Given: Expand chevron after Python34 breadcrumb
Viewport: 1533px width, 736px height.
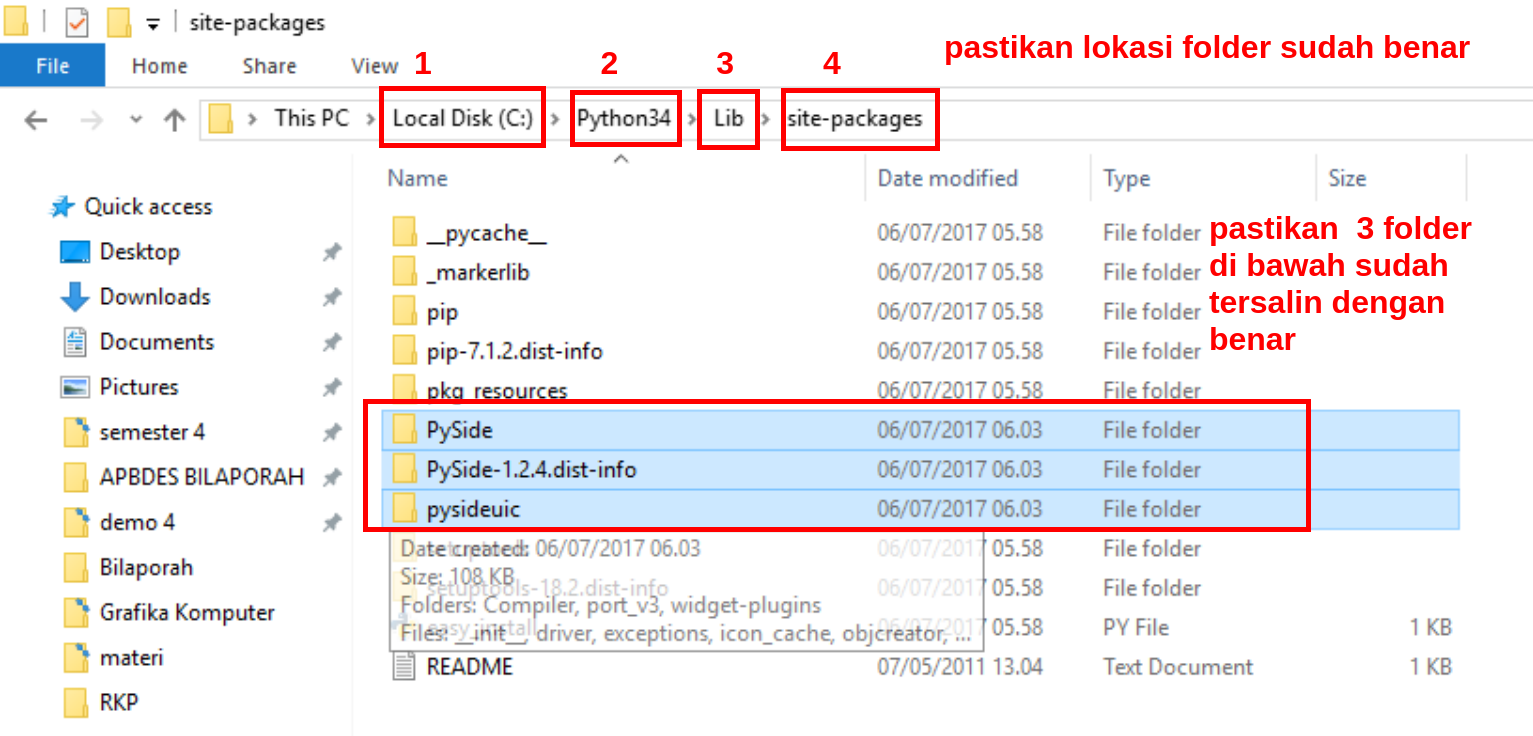Looking at the screenshot, I should pos(692,119).
